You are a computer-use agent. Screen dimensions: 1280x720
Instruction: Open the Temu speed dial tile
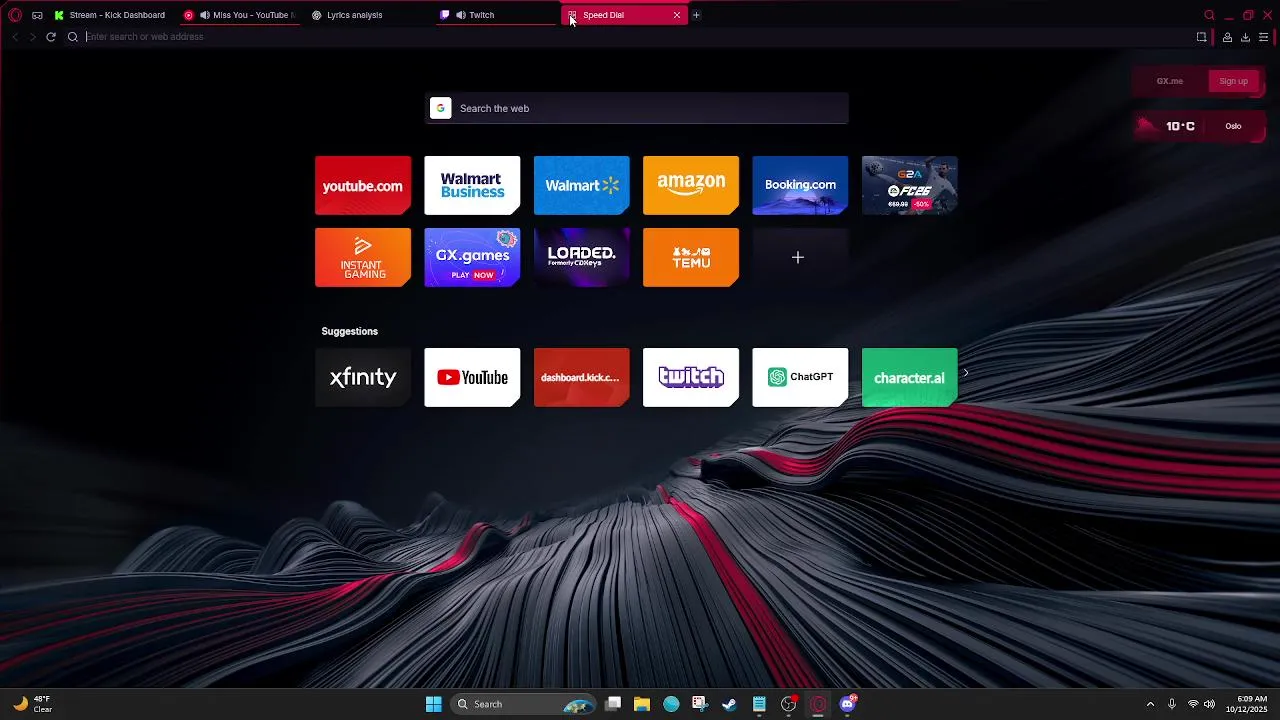point(691,257)
